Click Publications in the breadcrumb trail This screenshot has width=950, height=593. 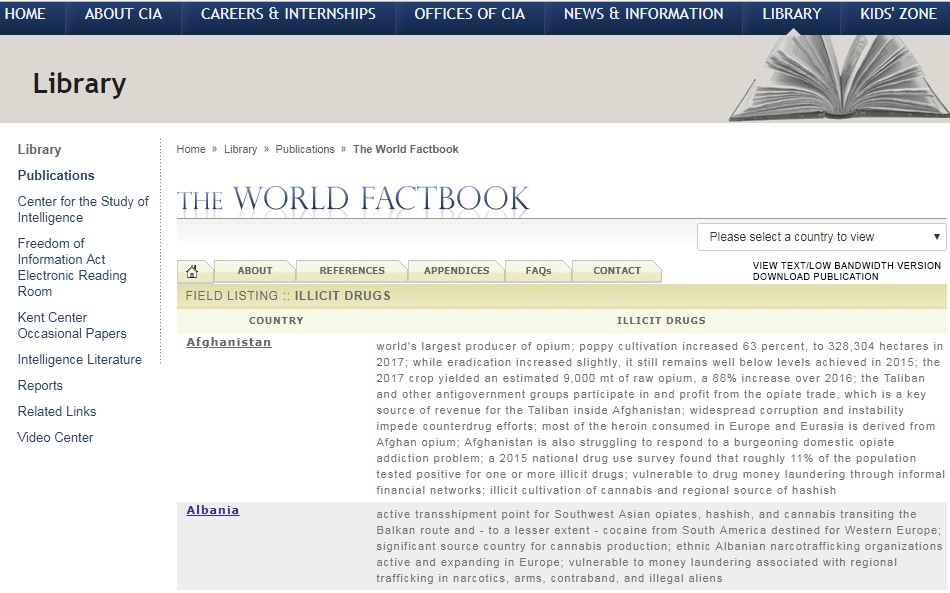click(305, 149)
